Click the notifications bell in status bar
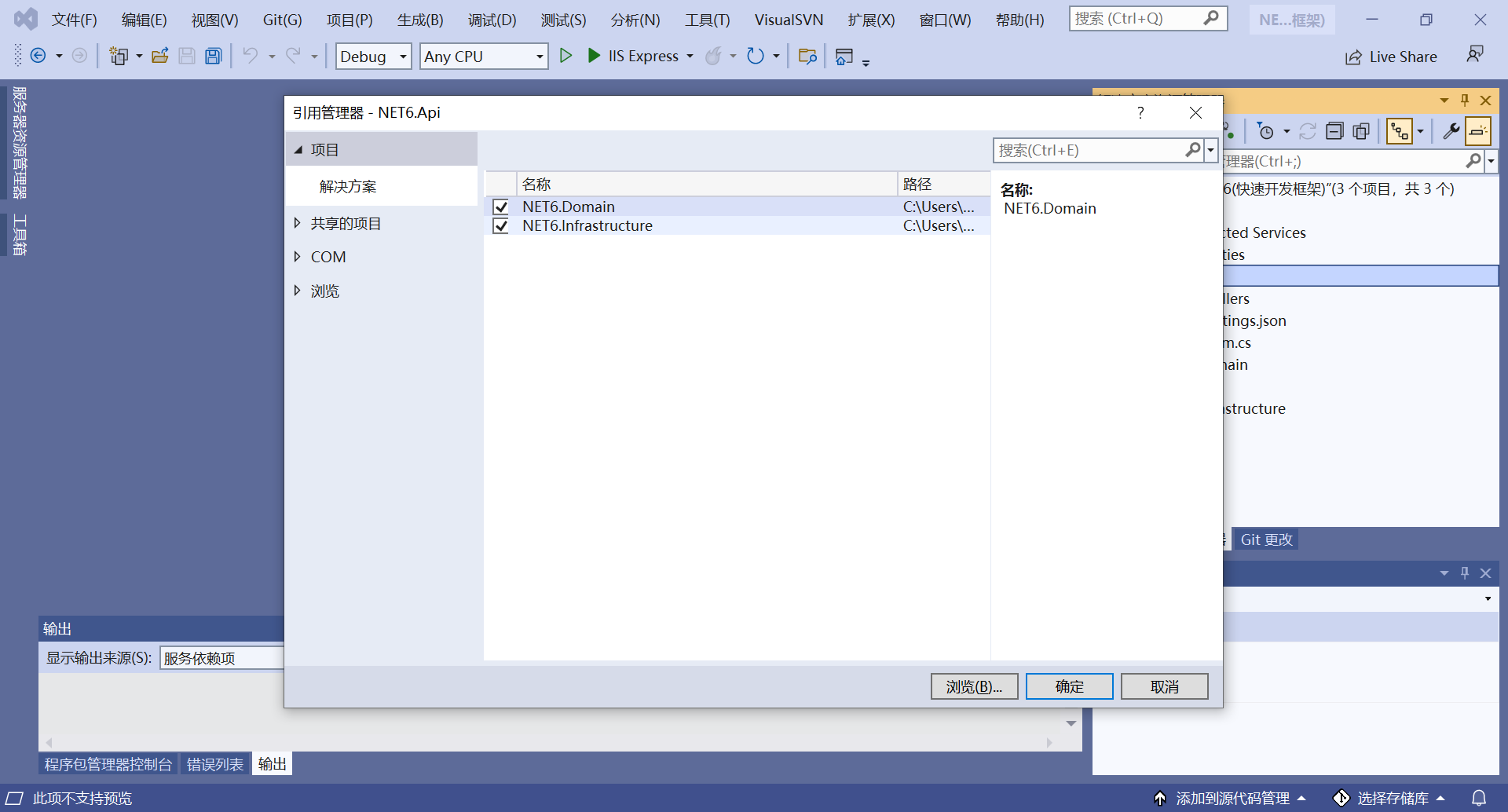1508x812 pixels. click(x=1479, y=798)
